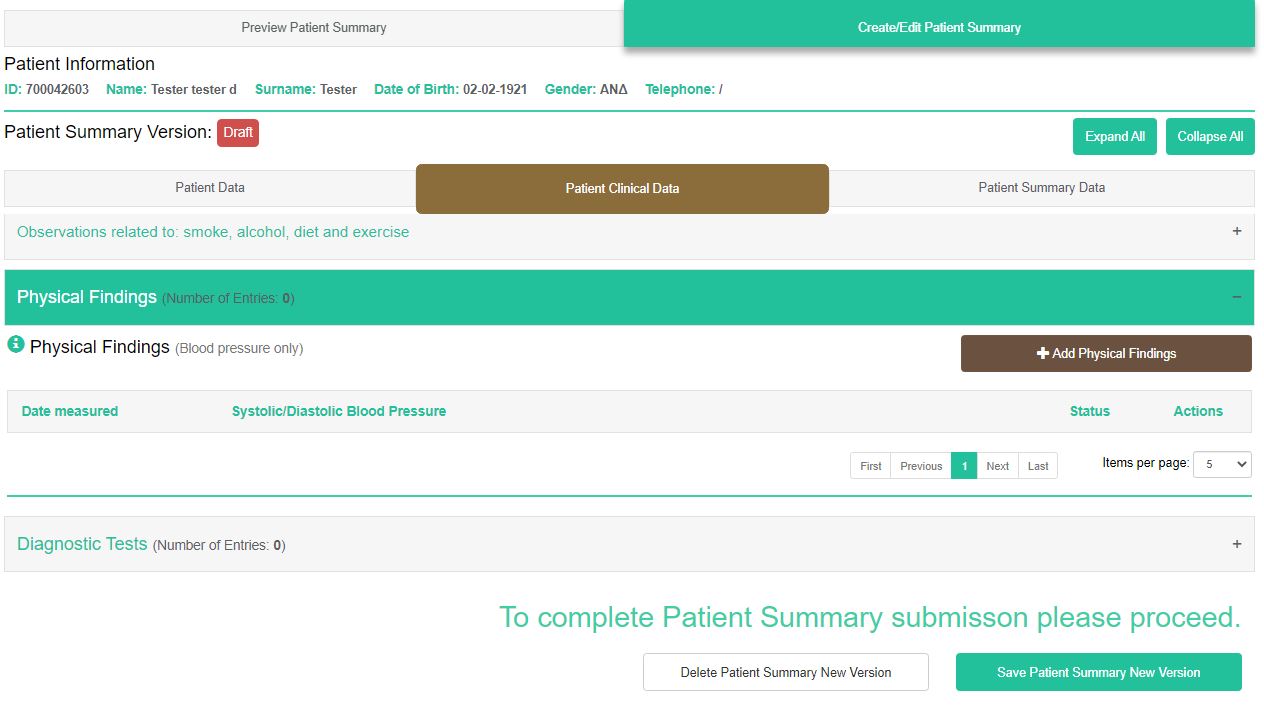Image resolution: width=1264 pixels, height=705 pixels.
Task: Collapse Physical Findings with the minus icon
Action: click(x=1237, y=297)
